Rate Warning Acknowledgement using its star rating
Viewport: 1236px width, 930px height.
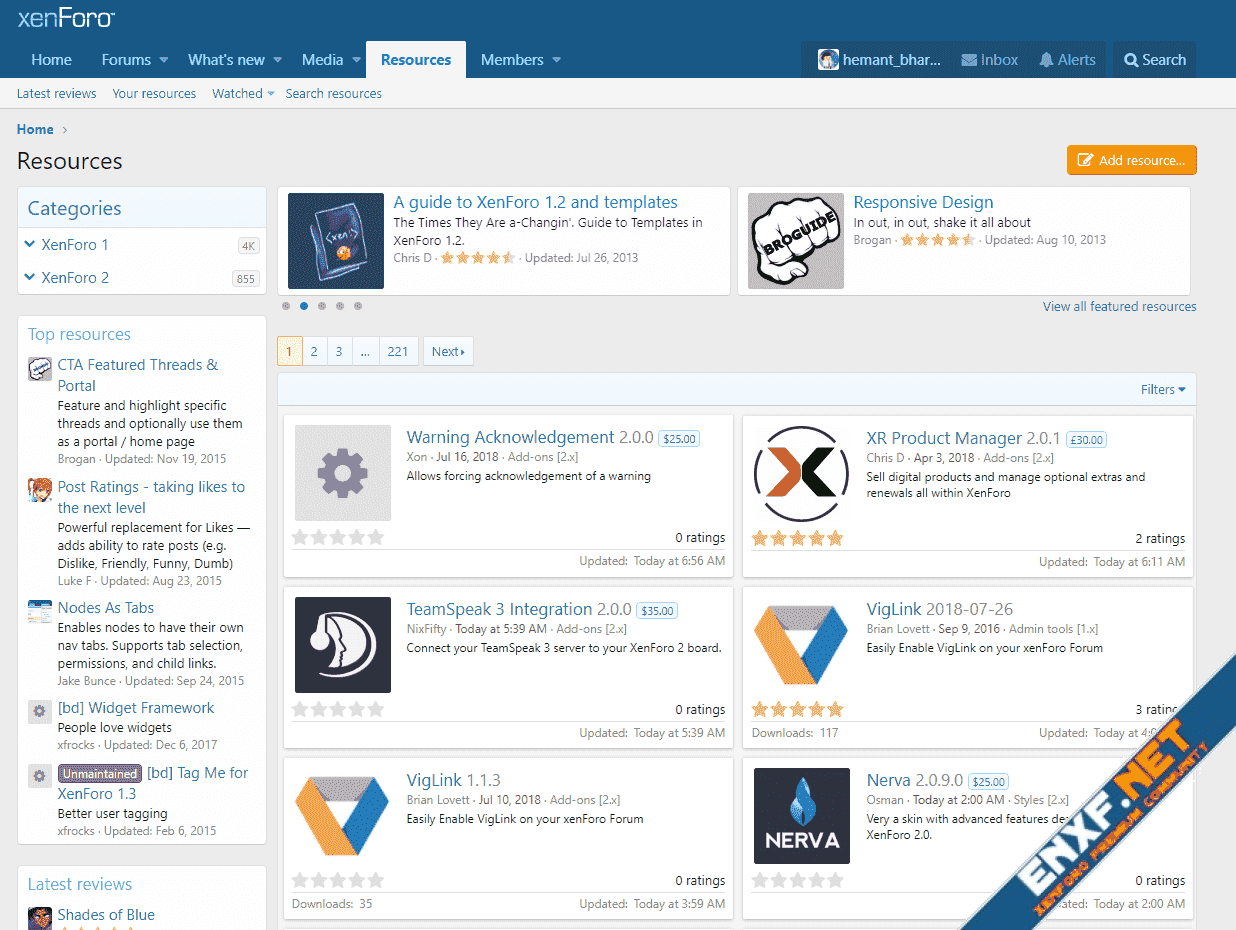pyautogui.click(x=338, y=538)
